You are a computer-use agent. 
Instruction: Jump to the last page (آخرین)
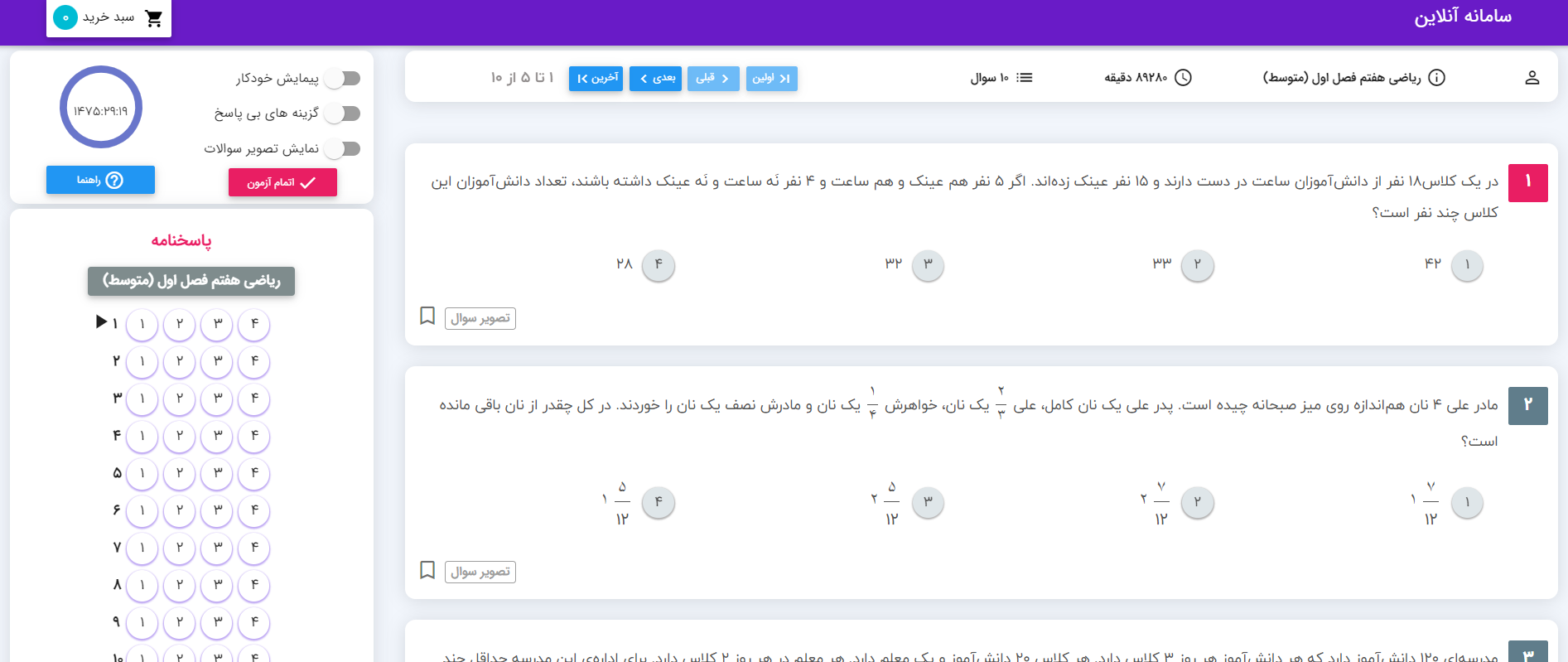pyautogui.click(x=596, y=79)
